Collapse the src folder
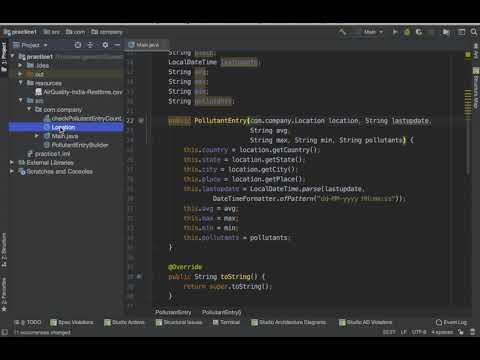The image size is (480, 360). [x=20, y=100]
